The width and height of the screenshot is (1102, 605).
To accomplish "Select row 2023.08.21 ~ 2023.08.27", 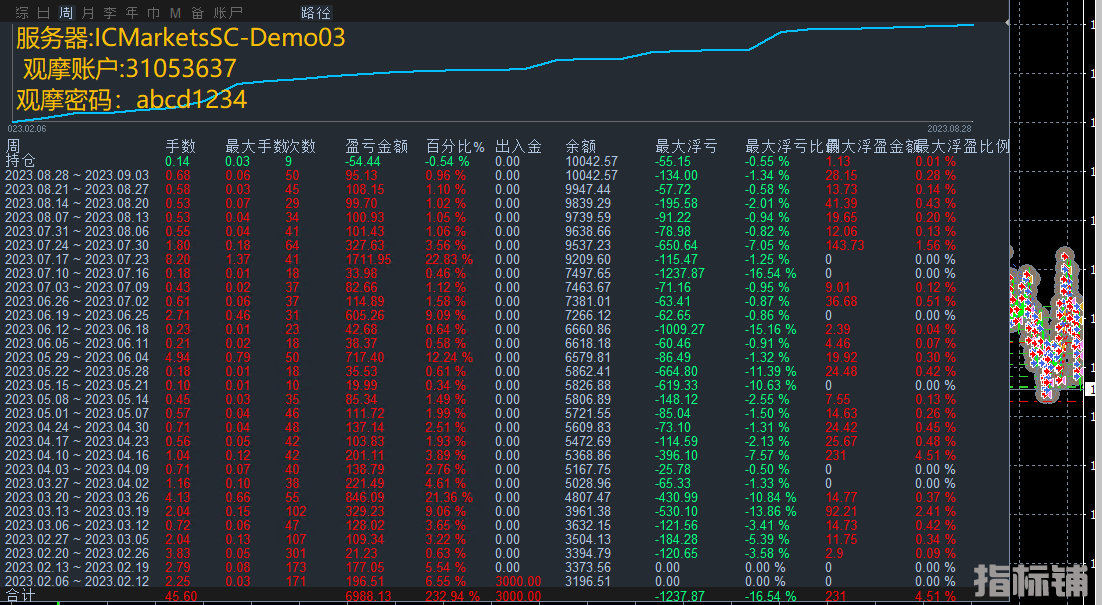I will point(77,190).
